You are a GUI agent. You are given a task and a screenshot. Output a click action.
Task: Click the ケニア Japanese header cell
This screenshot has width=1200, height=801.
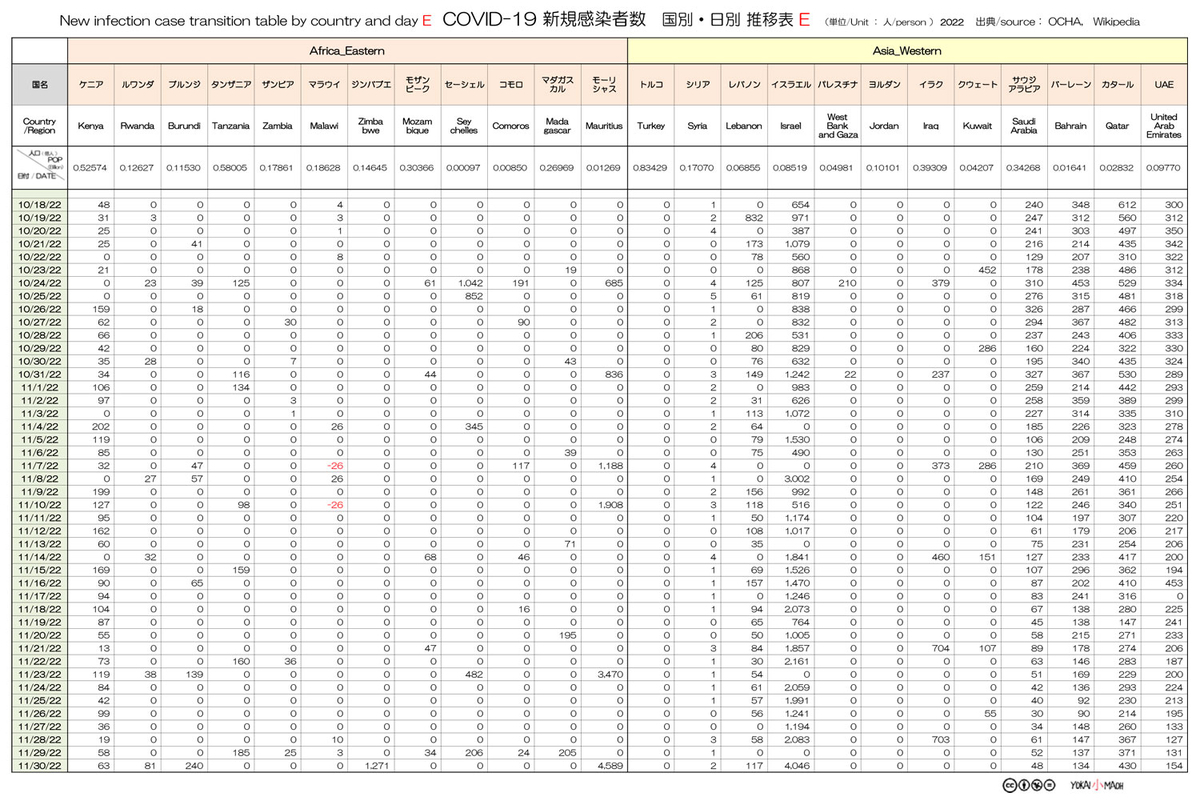(92, 85)
